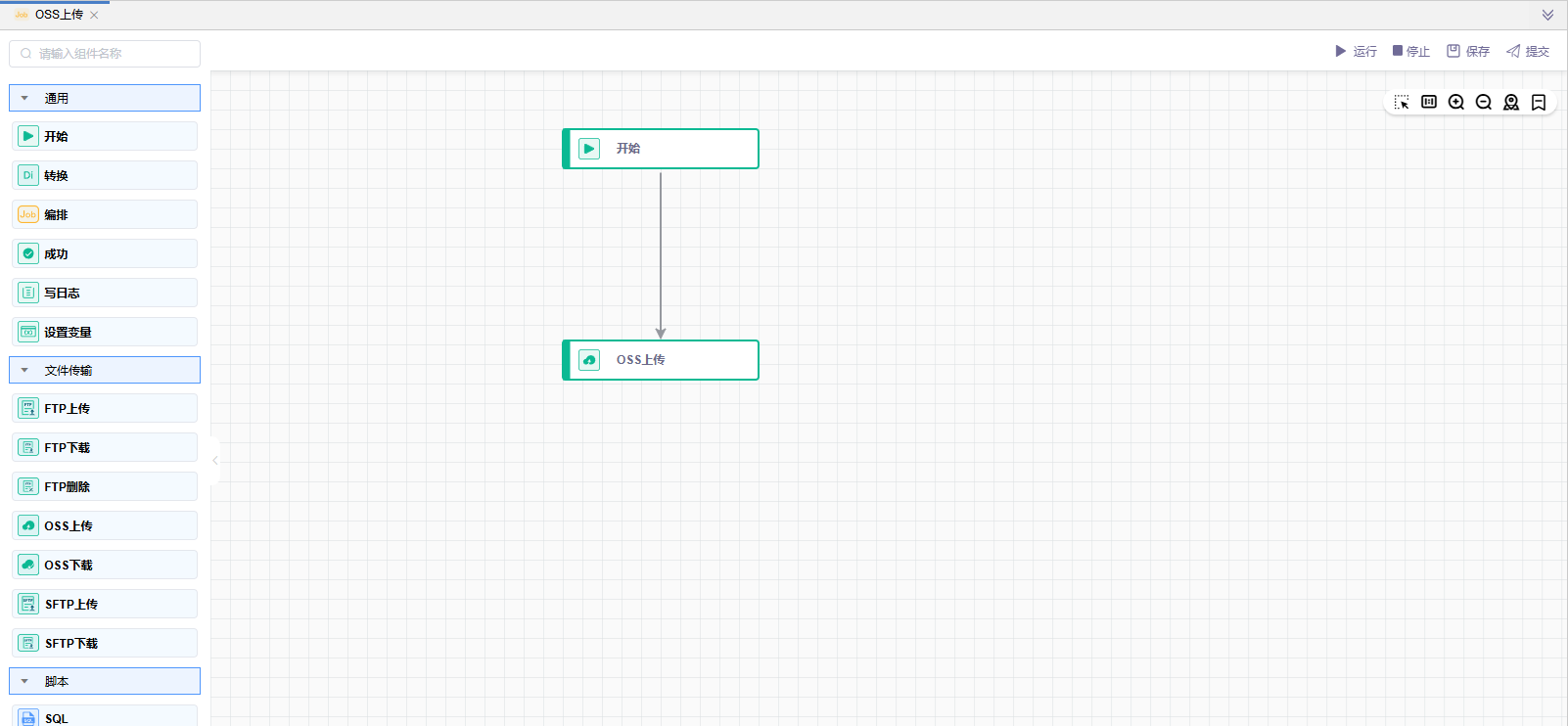Viewport: 1568px width, 726px height.
Task: Choose the 写日志 component
Action: (105, 294)
